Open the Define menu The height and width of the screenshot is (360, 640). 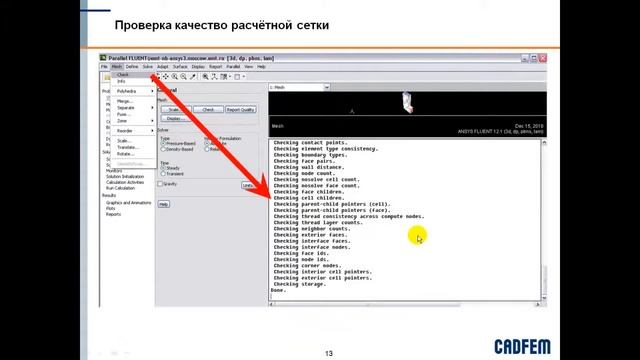coord(132,67)
